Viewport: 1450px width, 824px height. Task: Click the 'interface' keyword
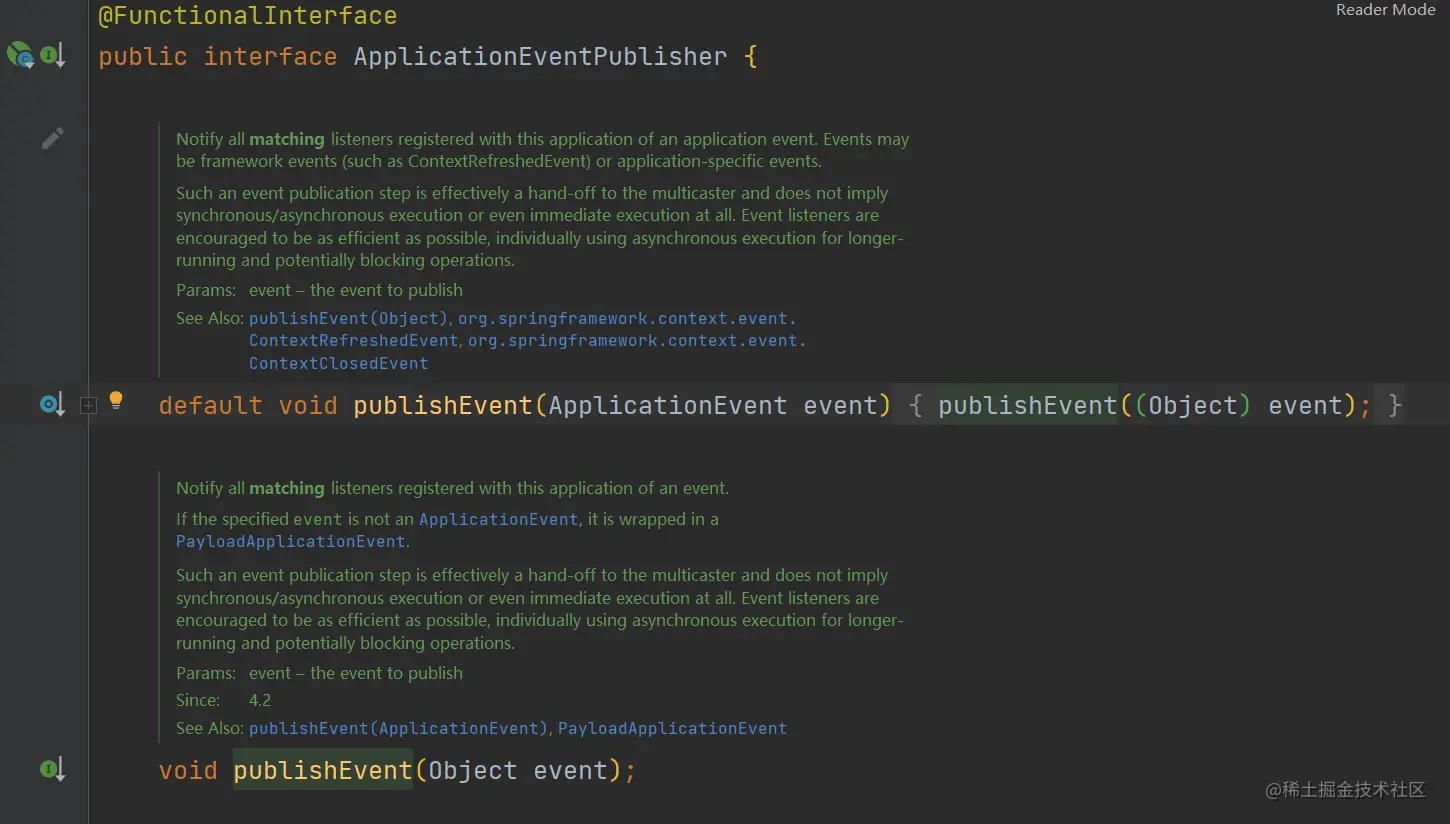click(x=270, y=56)
